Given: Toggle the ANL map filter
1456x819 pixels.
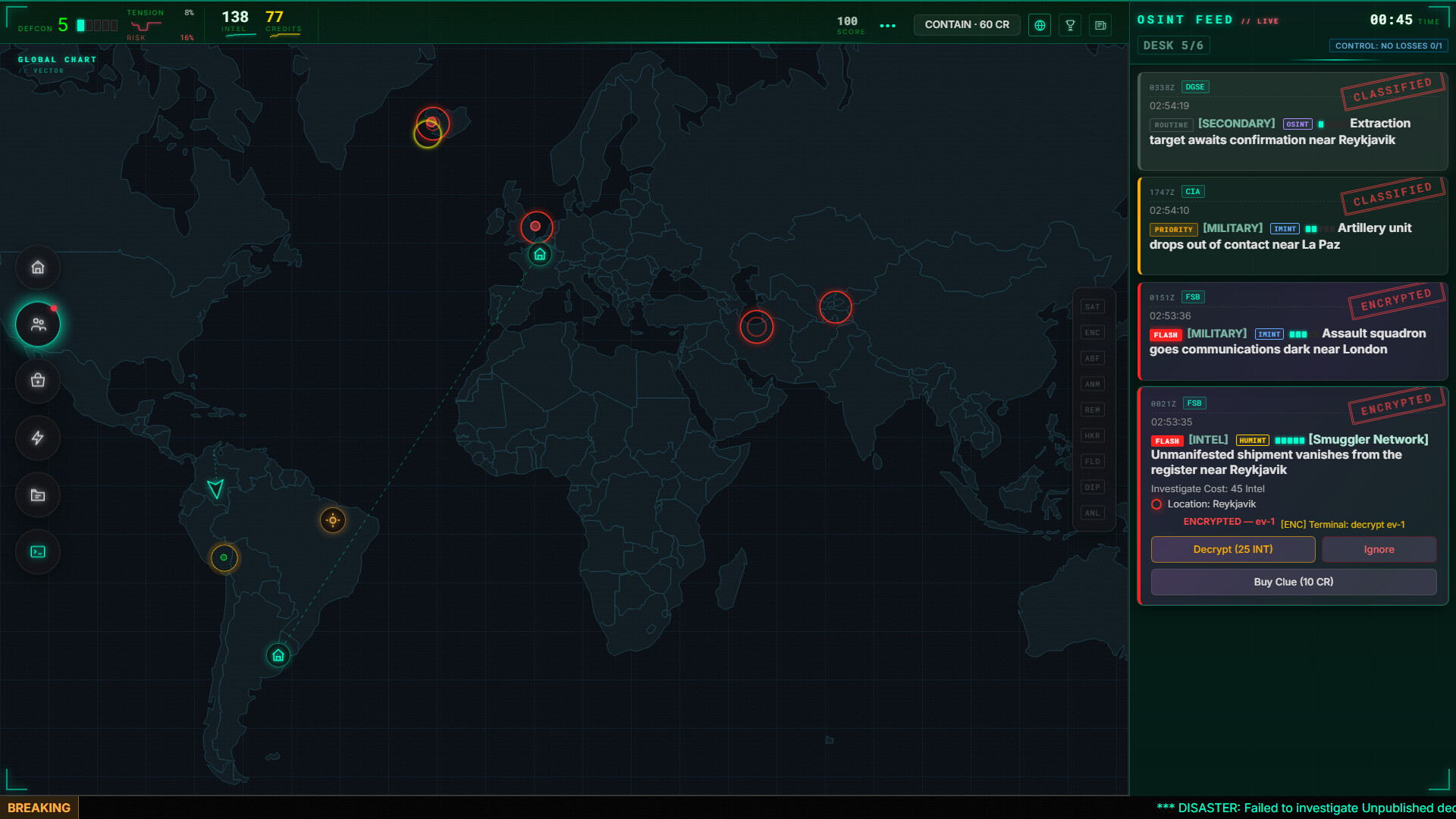Looking at the screenshot, I should 1092,513.
